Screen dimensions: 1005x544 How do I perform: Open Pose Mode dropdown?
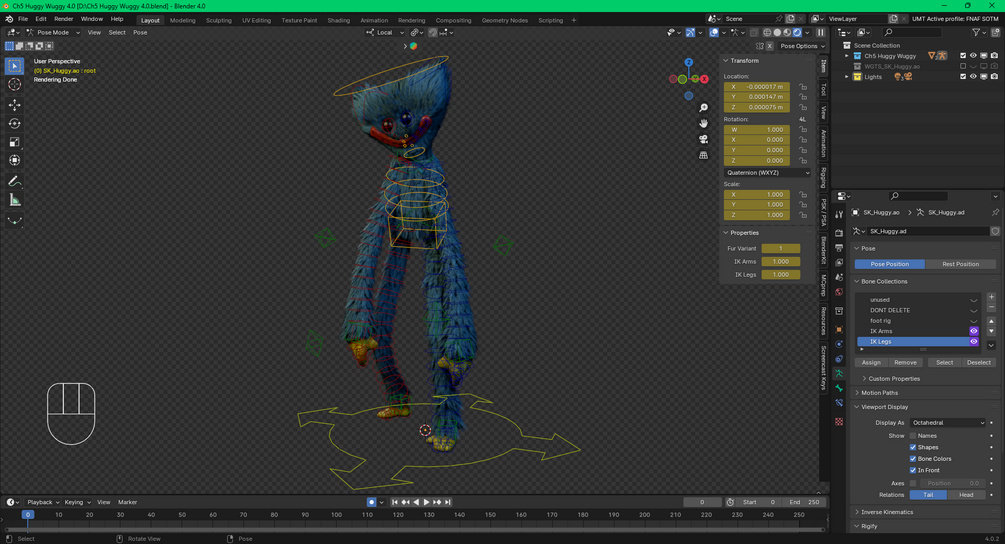(x=53, y=32)
